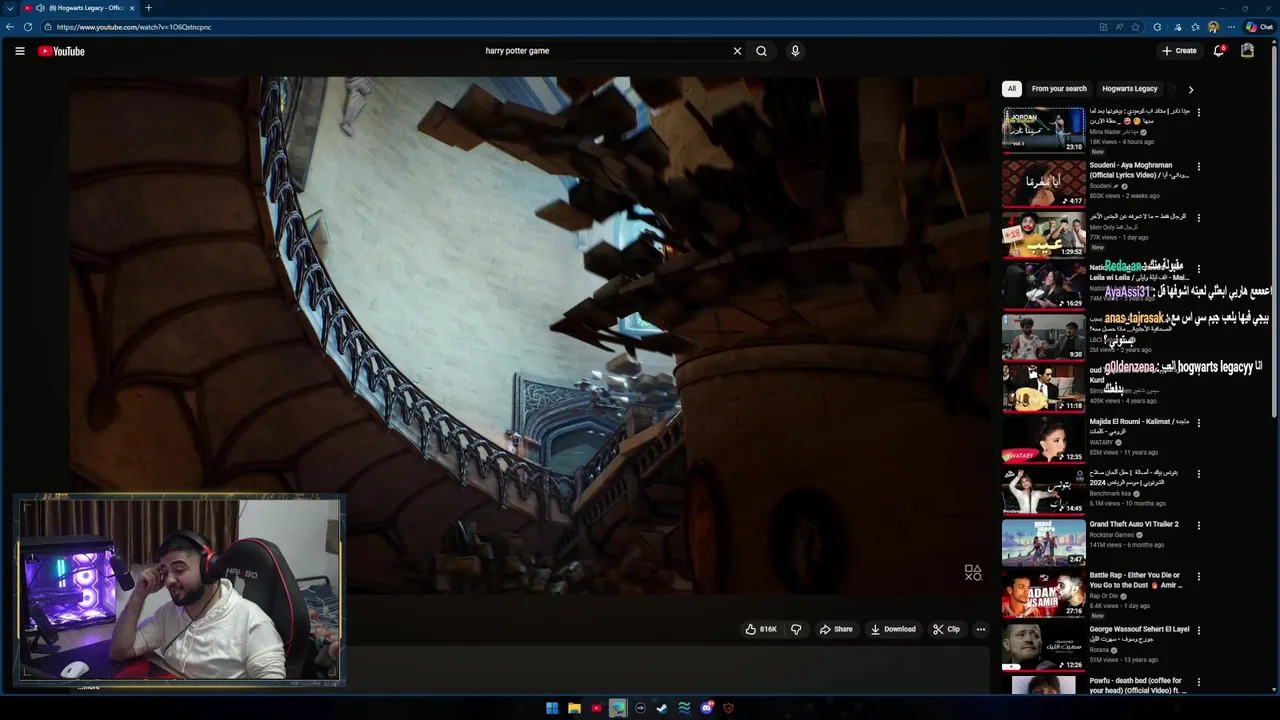Open the browser Chat sidebar button
This screenshot has height=720, width=1280.
[x=1259, y=27]
